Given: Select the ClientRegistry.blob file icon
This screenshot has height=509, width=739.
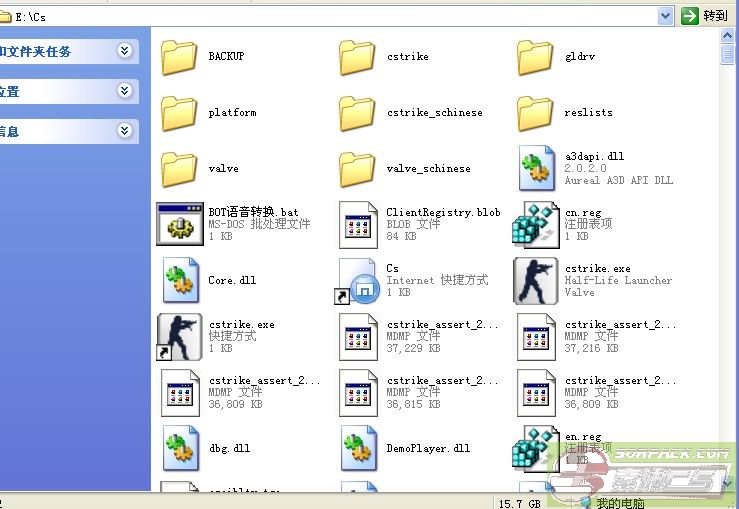Looking at the screenshot, I should 357,224.
